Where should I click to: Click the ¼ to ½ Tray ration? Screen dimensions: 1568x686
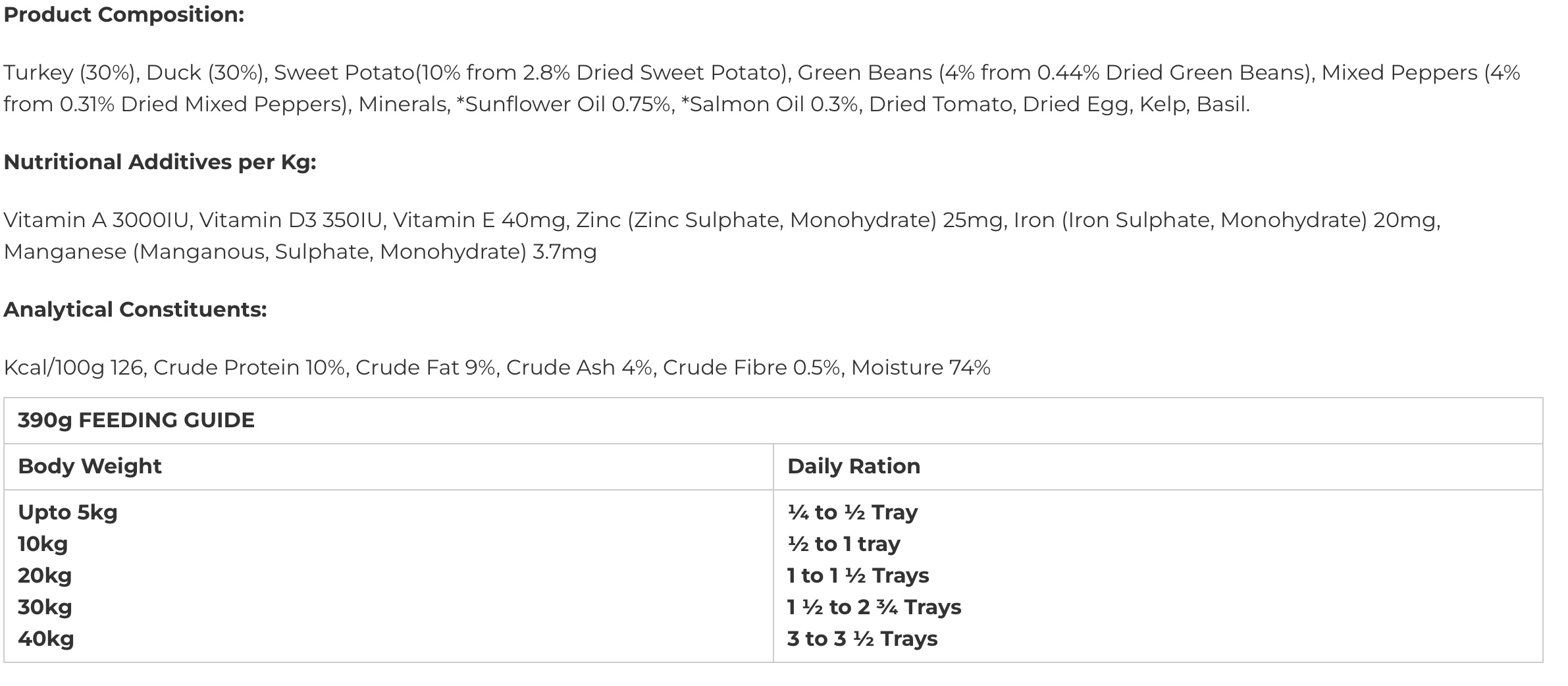click(852, 512)
